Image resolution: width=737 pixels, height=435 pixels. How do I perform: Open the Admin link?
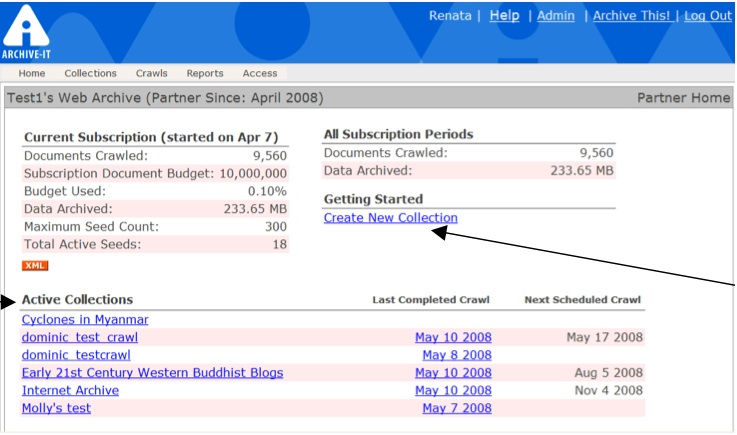pos(556,16)
